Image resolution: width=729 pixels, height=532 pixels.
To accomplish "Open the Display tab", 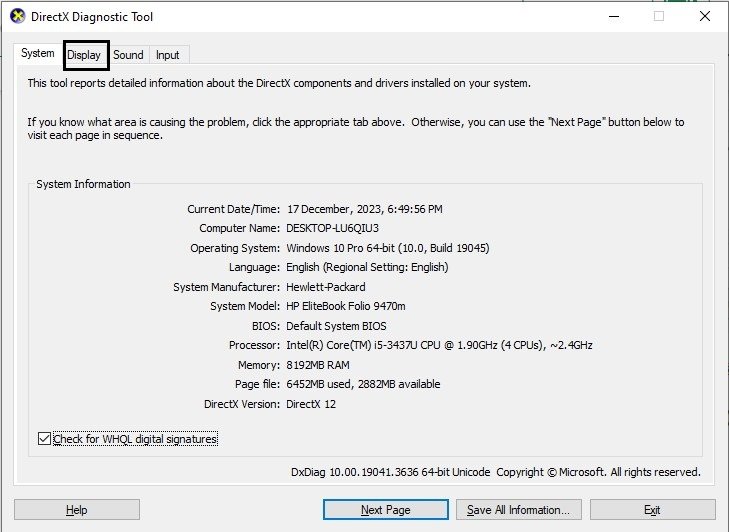I will pyautogui.click(x=84, y=55).
